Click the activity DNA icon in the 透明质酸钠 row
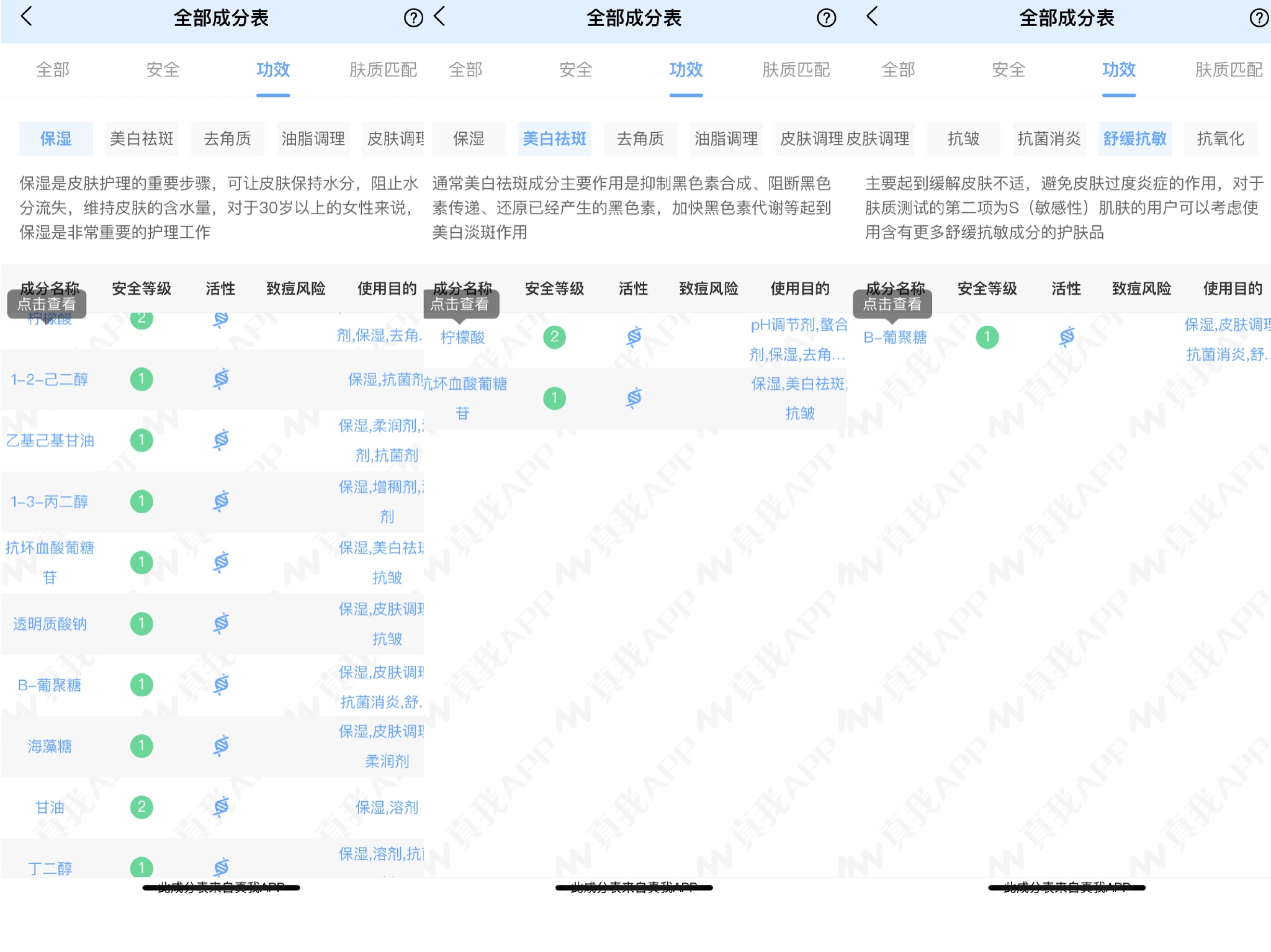Screen dimensions: 1271x952 pyautogui.click(x=221, y=623)
